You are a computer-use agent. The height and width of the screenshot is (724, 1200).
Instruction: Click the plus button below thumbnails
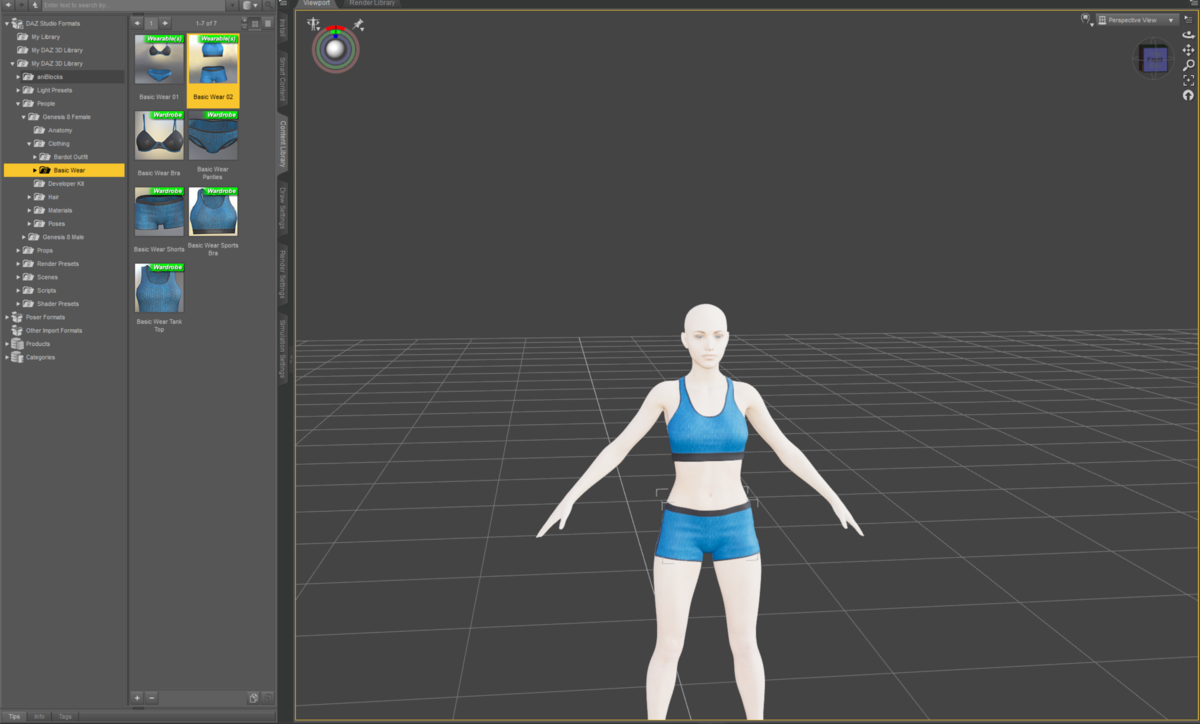pos(137,697)
